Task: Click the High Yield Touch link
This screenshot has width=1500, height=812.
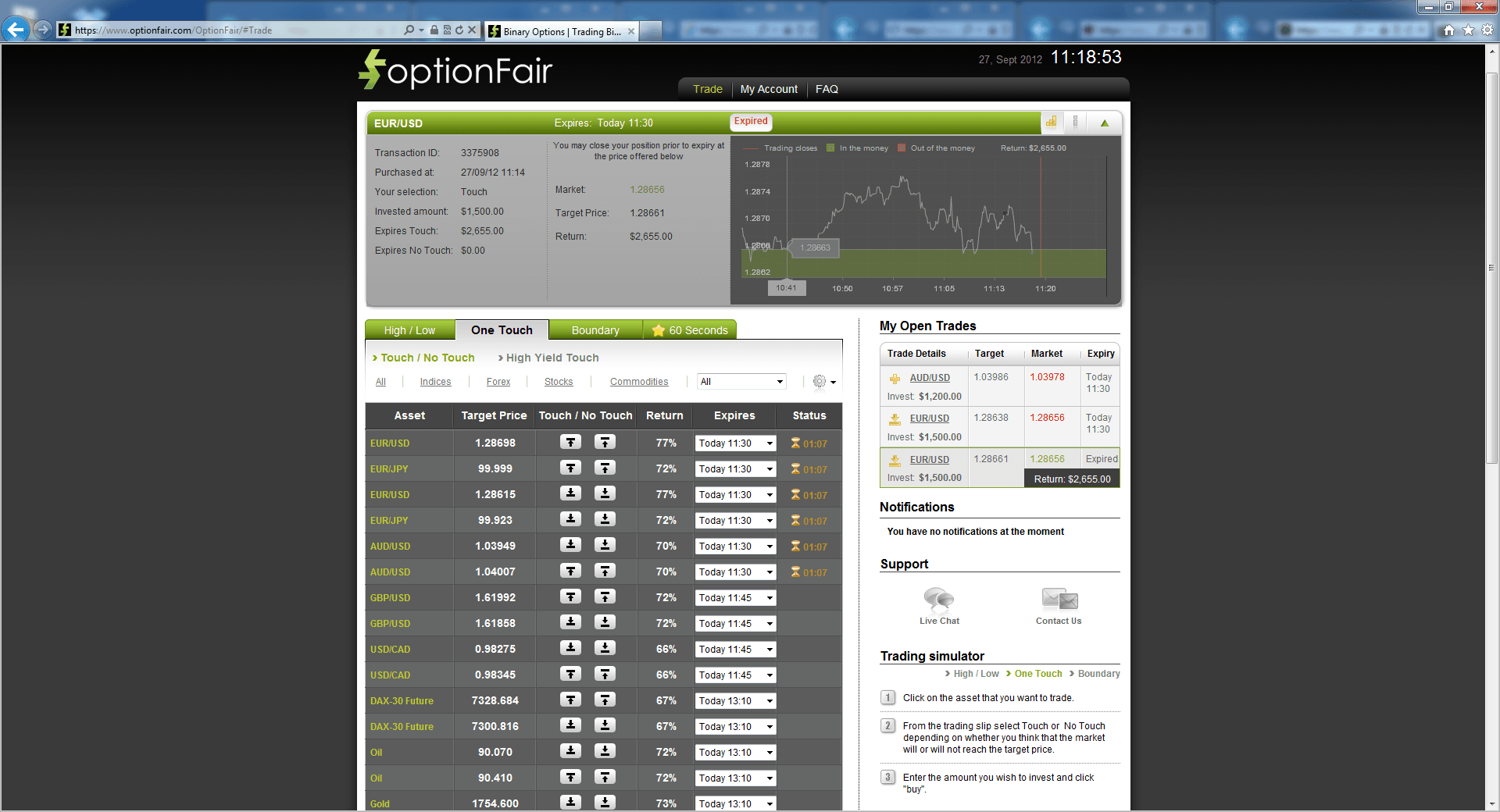Action: [551, 358]
